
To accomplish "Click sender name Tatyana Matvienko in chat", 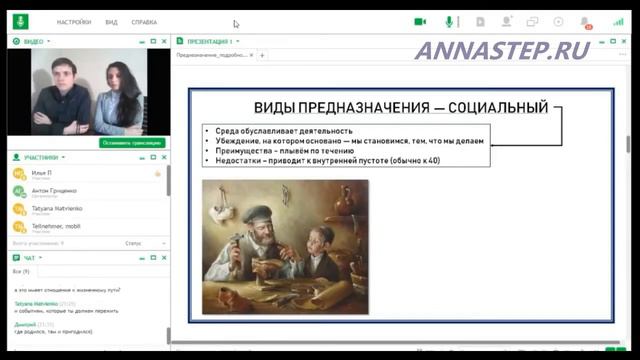I will [36, 304].
